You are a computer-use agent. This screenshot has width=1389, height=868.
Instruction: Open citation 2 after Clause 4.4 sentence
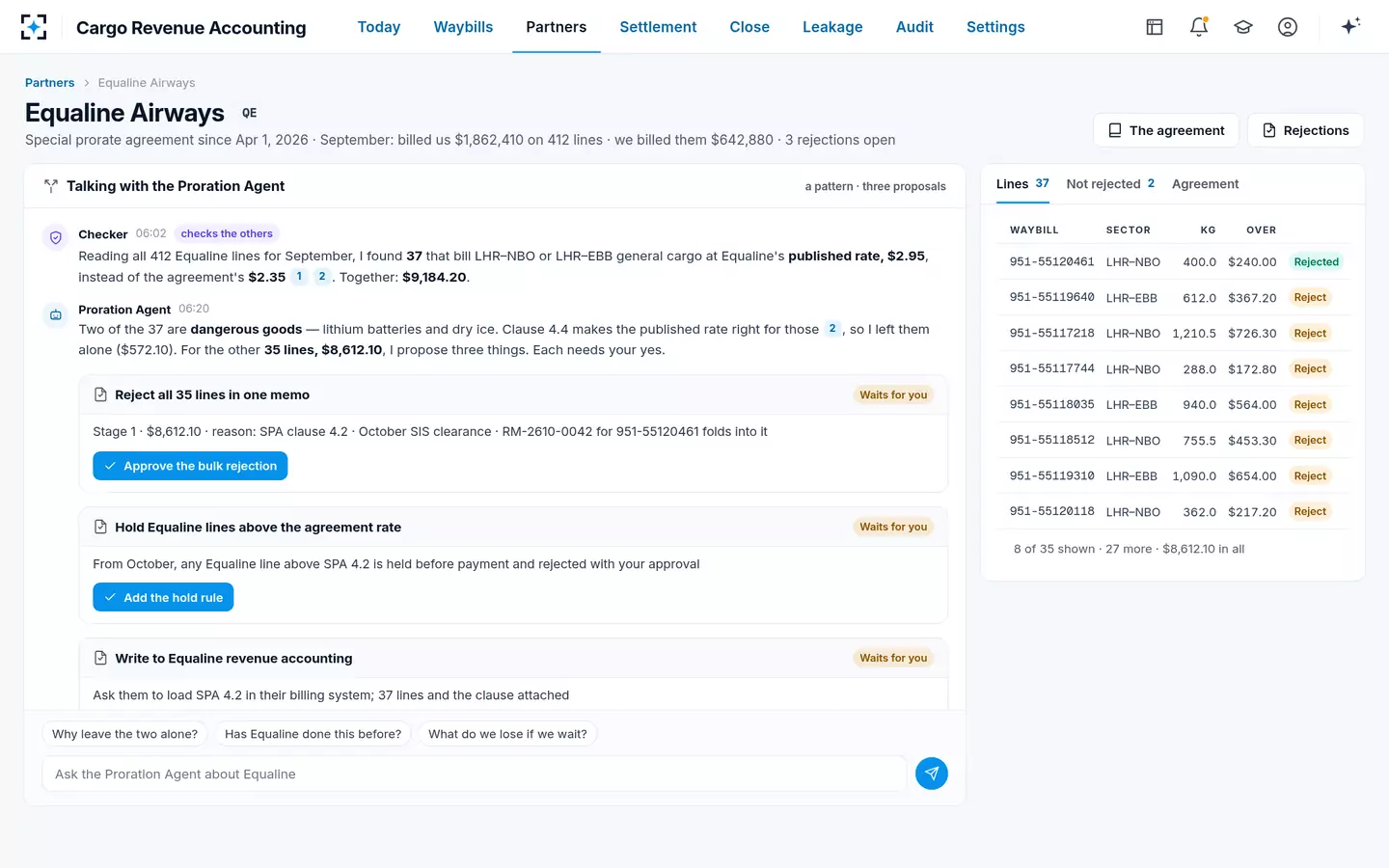[x=832, y=329]
